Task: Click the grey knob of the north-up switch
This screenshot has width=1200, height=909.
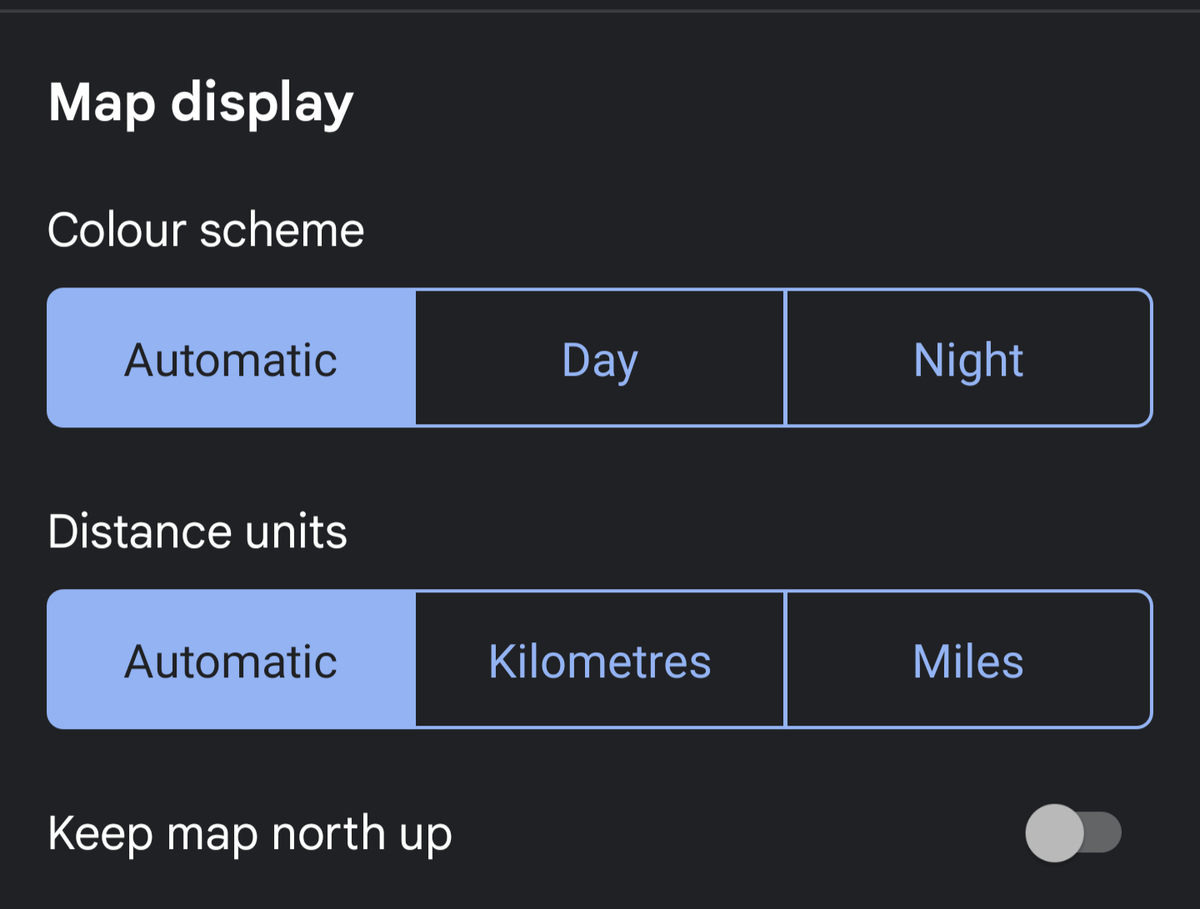Action: click(1054, 833)
